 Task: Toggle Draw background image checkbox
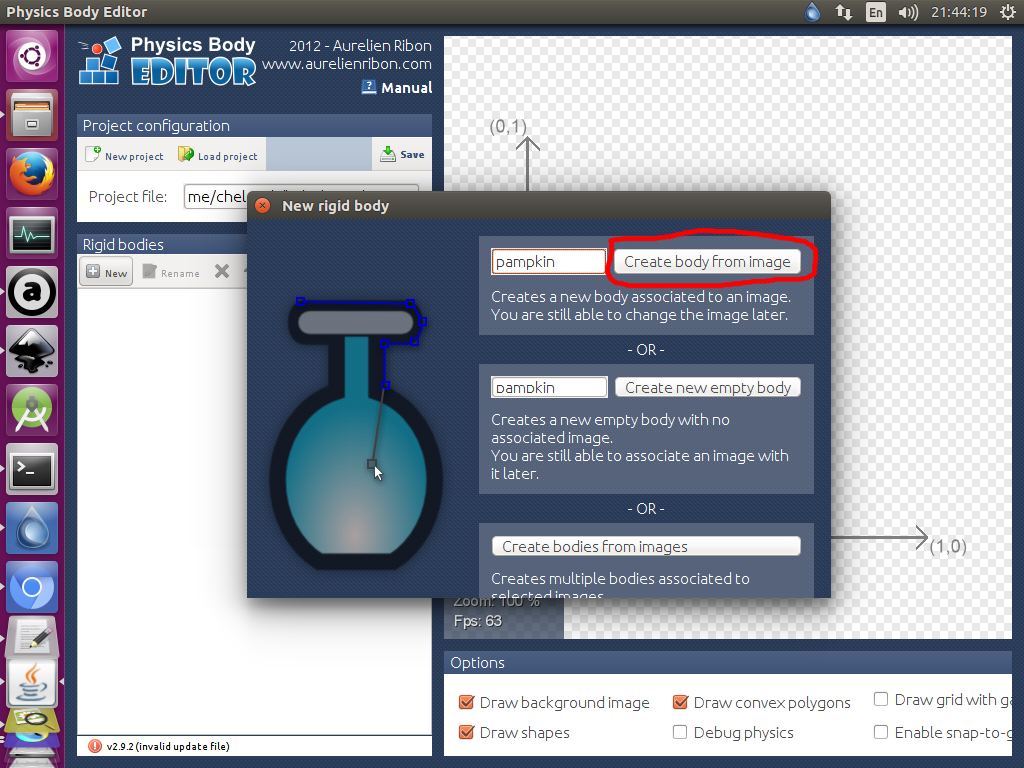[x=466, y=702]
